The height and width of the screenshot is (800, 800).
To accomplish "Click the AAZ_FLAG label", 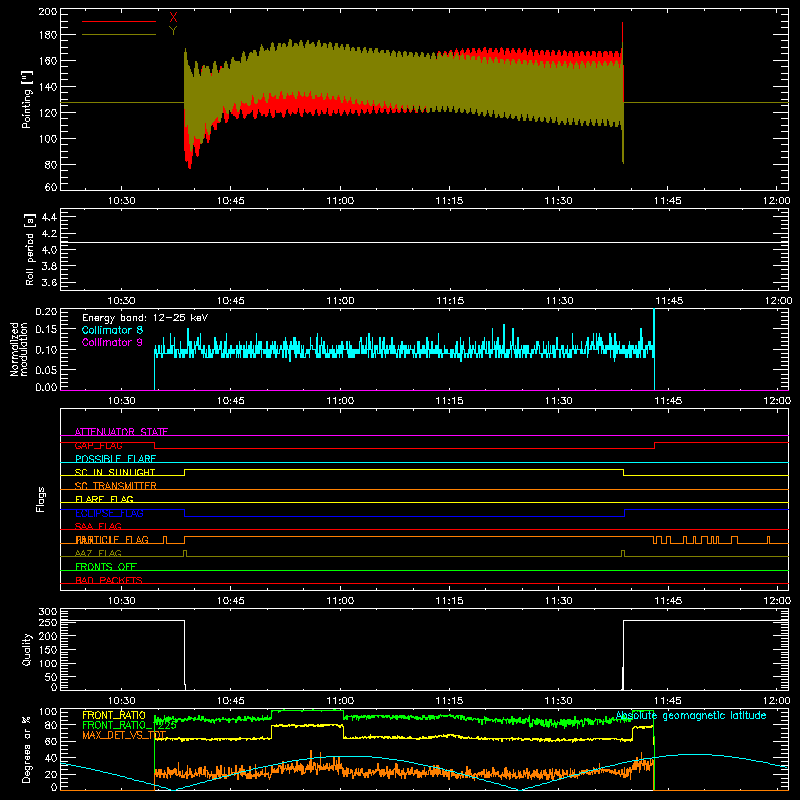I will 98,553.
